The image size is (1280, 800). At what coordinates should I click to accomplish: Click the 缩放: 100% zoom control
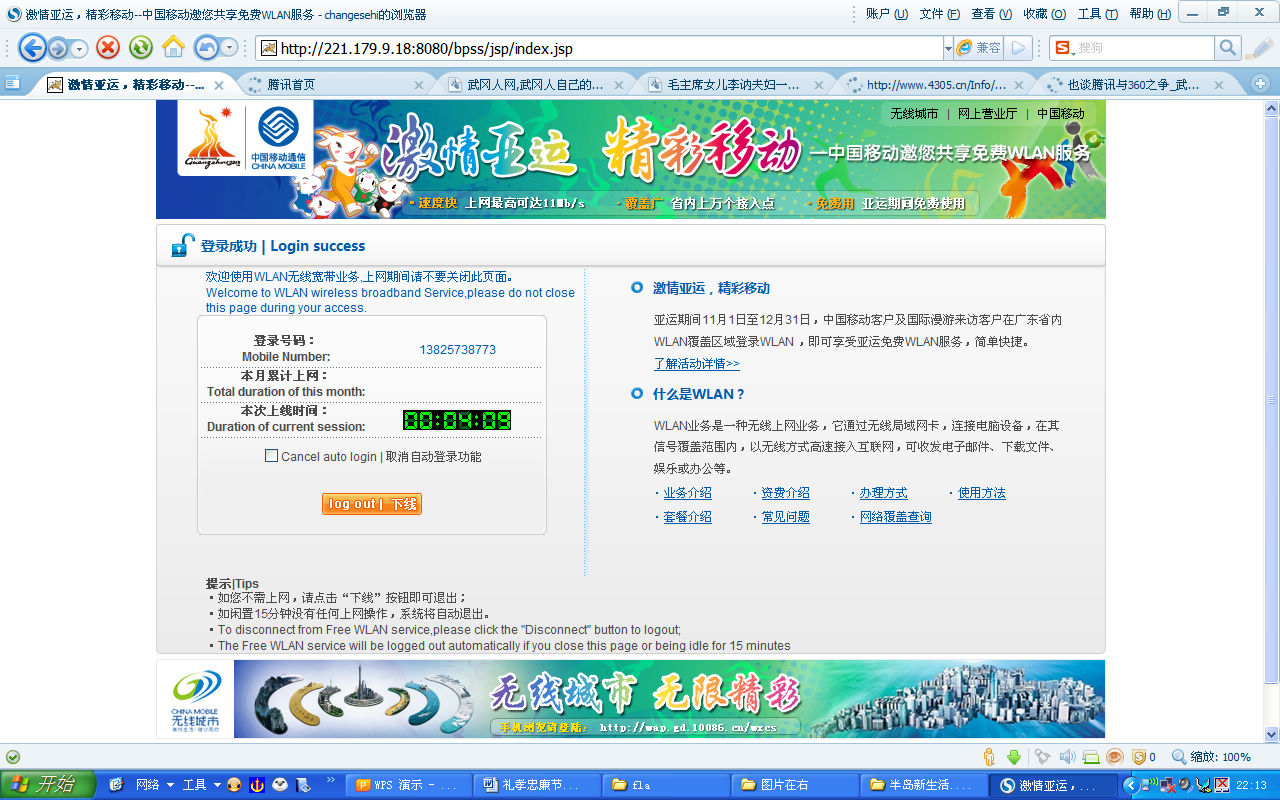(x=1212, y=757)
